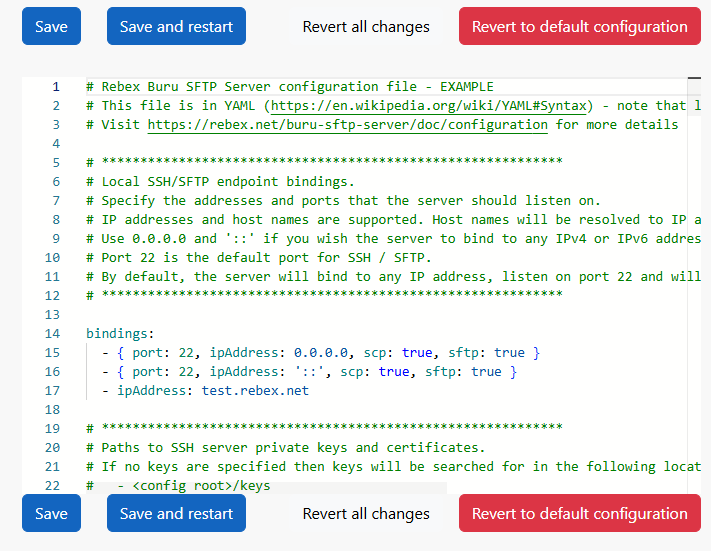The width and height of the screenshot is (711, 551).
Task: Click the bottom Save button
Action: pyautogui.click(x=51, y=513)
